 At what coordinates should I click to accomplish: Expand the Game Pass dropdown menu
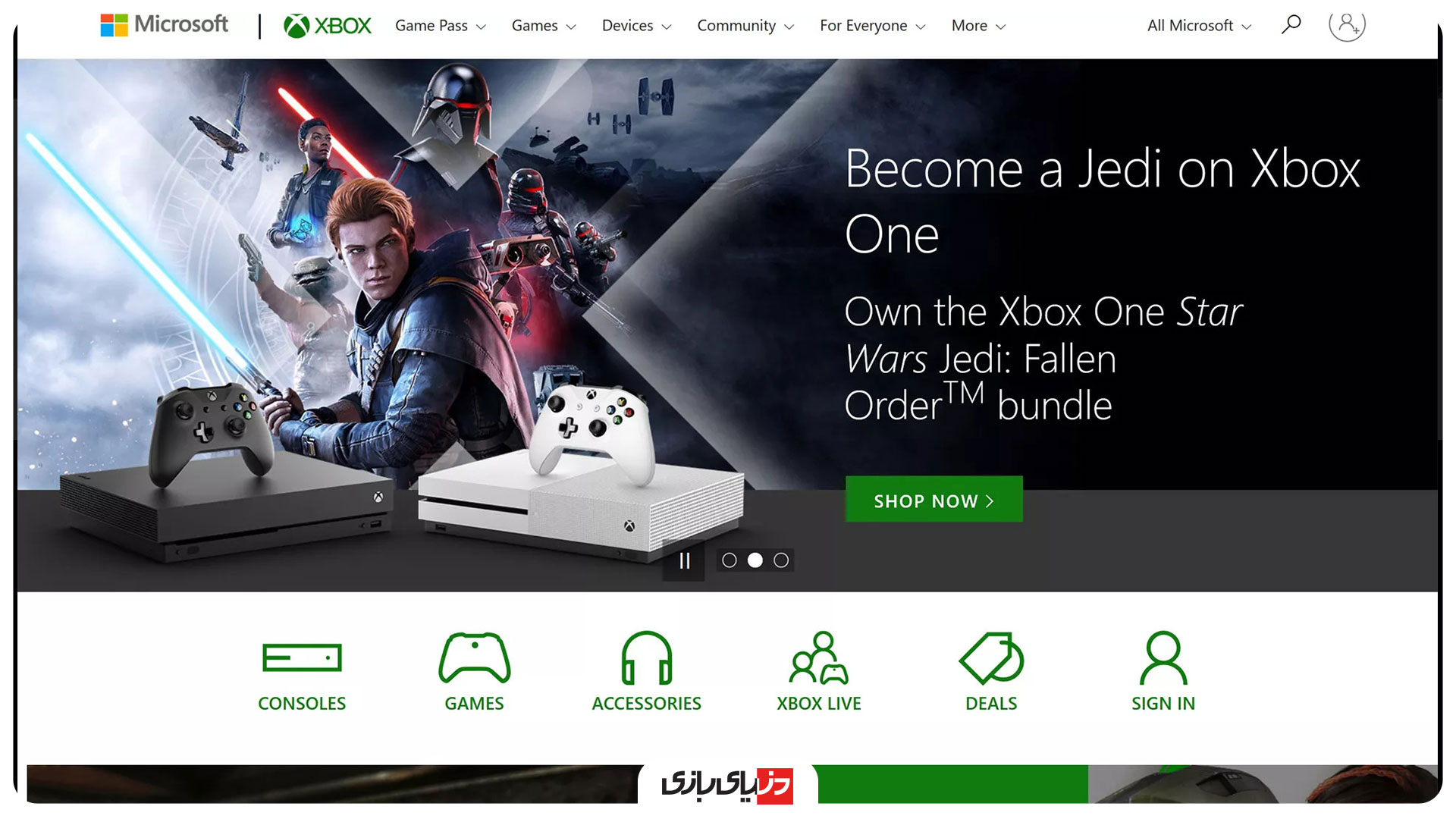click(441, 26)
